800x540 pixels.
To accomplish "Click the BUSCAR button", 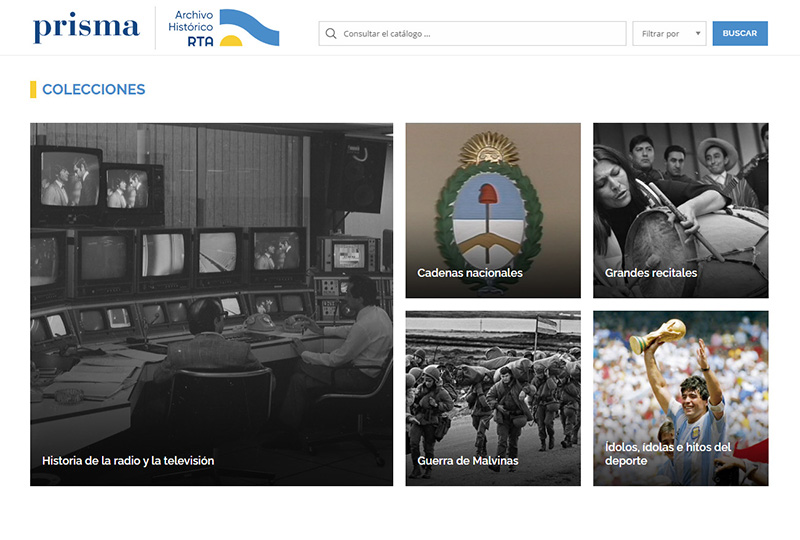I will (740, 33).
